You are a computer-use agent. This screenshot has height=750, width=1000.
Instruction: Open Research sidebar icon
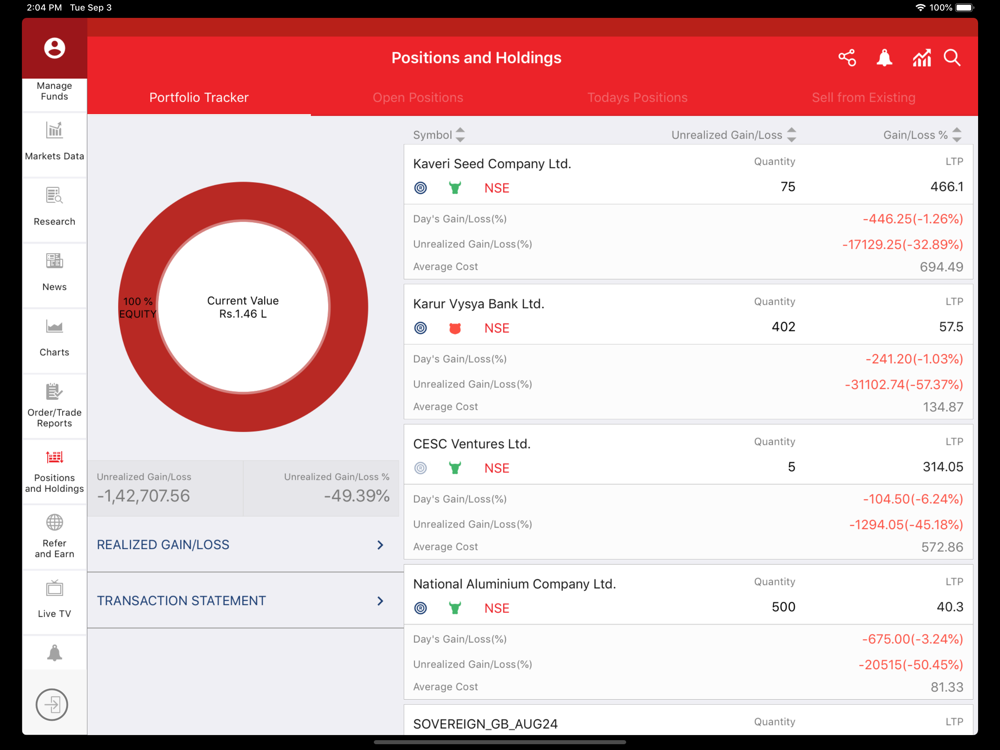tap(54, 195)
